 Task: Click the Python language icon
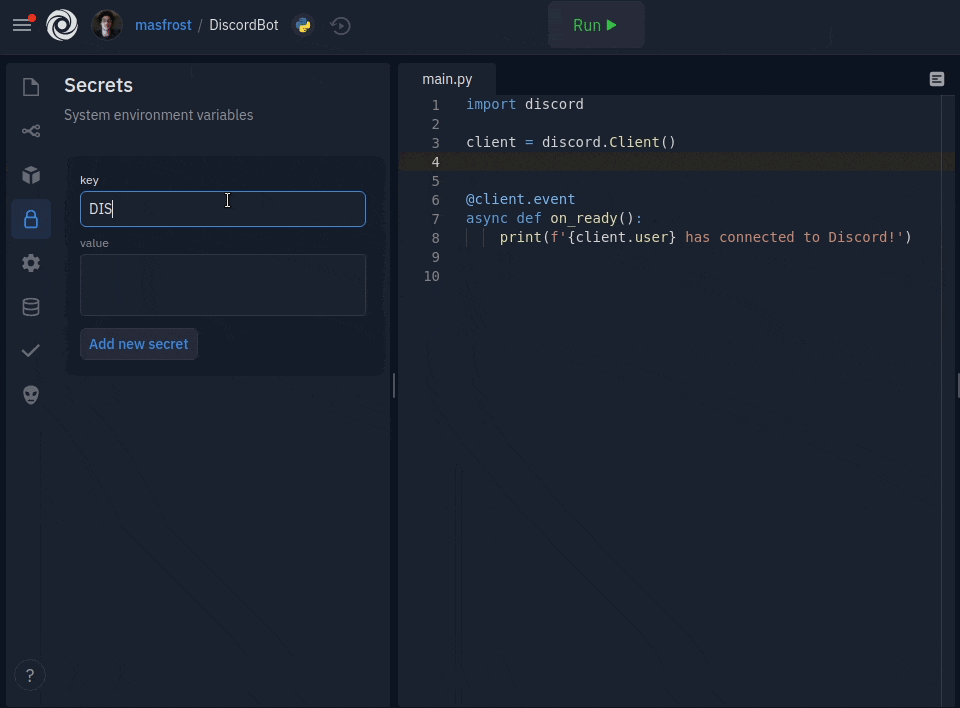pyautogui.click(x=303, y=25)
